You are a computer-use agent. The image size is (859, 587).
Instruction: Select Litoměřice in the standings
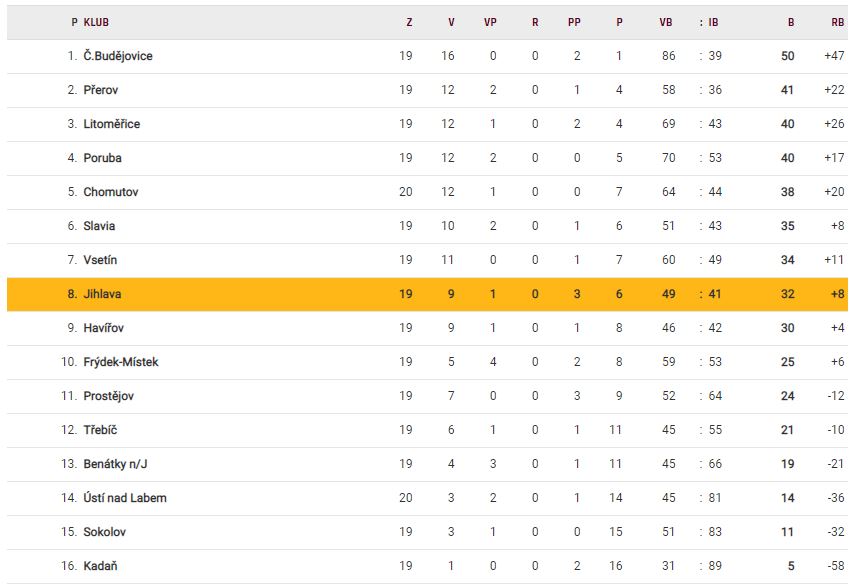tap(112, 124)
